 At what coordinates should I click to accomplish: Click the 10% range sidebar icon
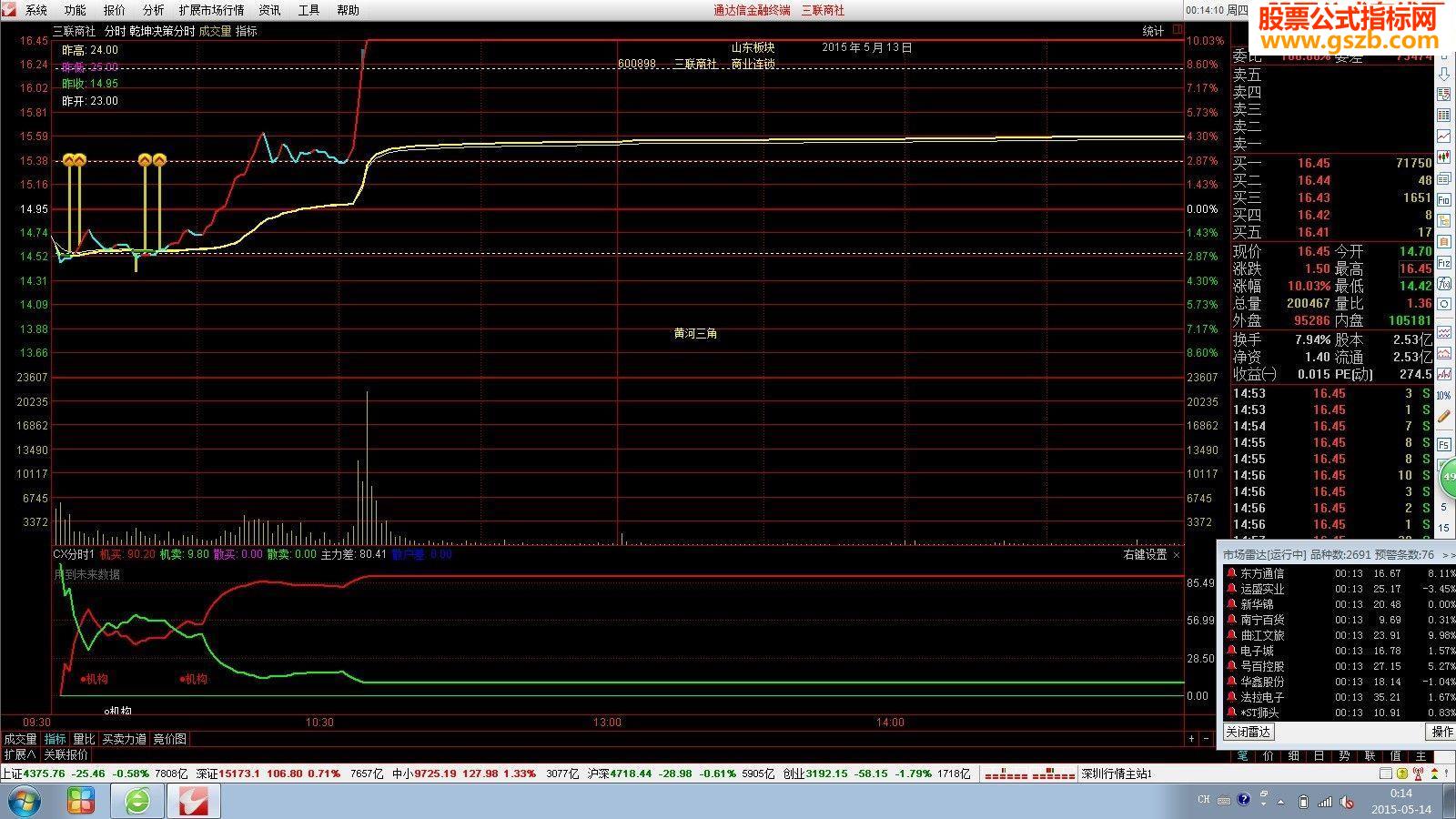(1444, 395)
